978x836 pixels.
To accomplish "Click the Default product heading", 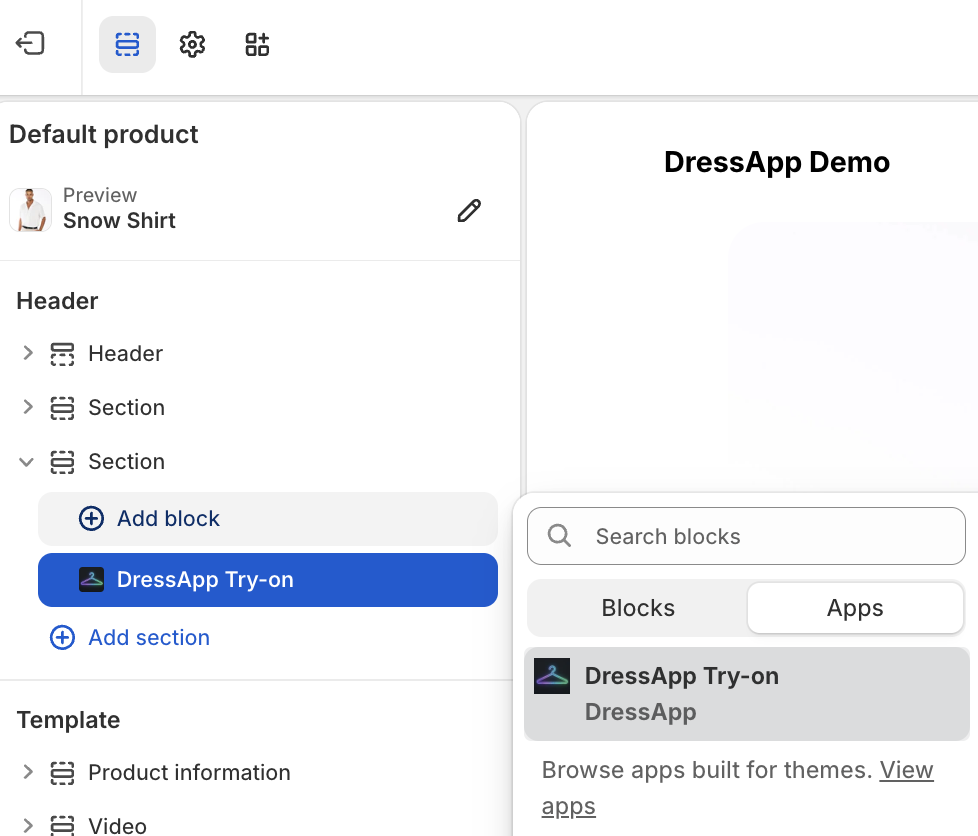I will click(x=104, y=134).
